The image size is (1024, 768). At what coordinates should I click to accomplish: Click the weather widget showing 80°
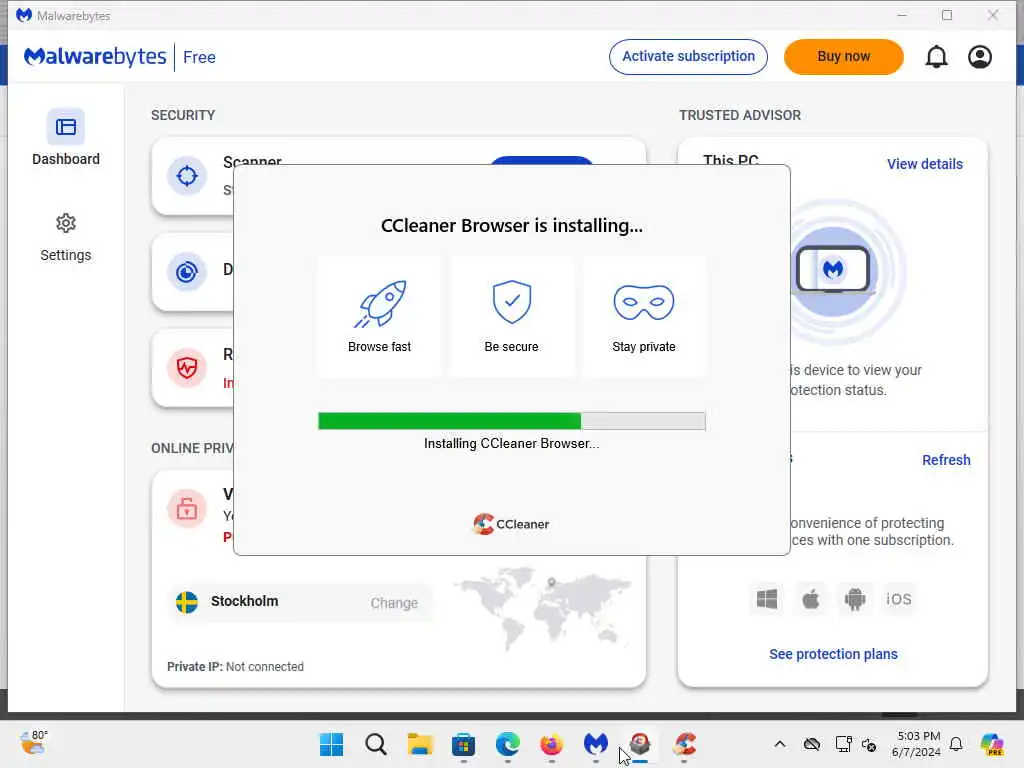point(34,743)
